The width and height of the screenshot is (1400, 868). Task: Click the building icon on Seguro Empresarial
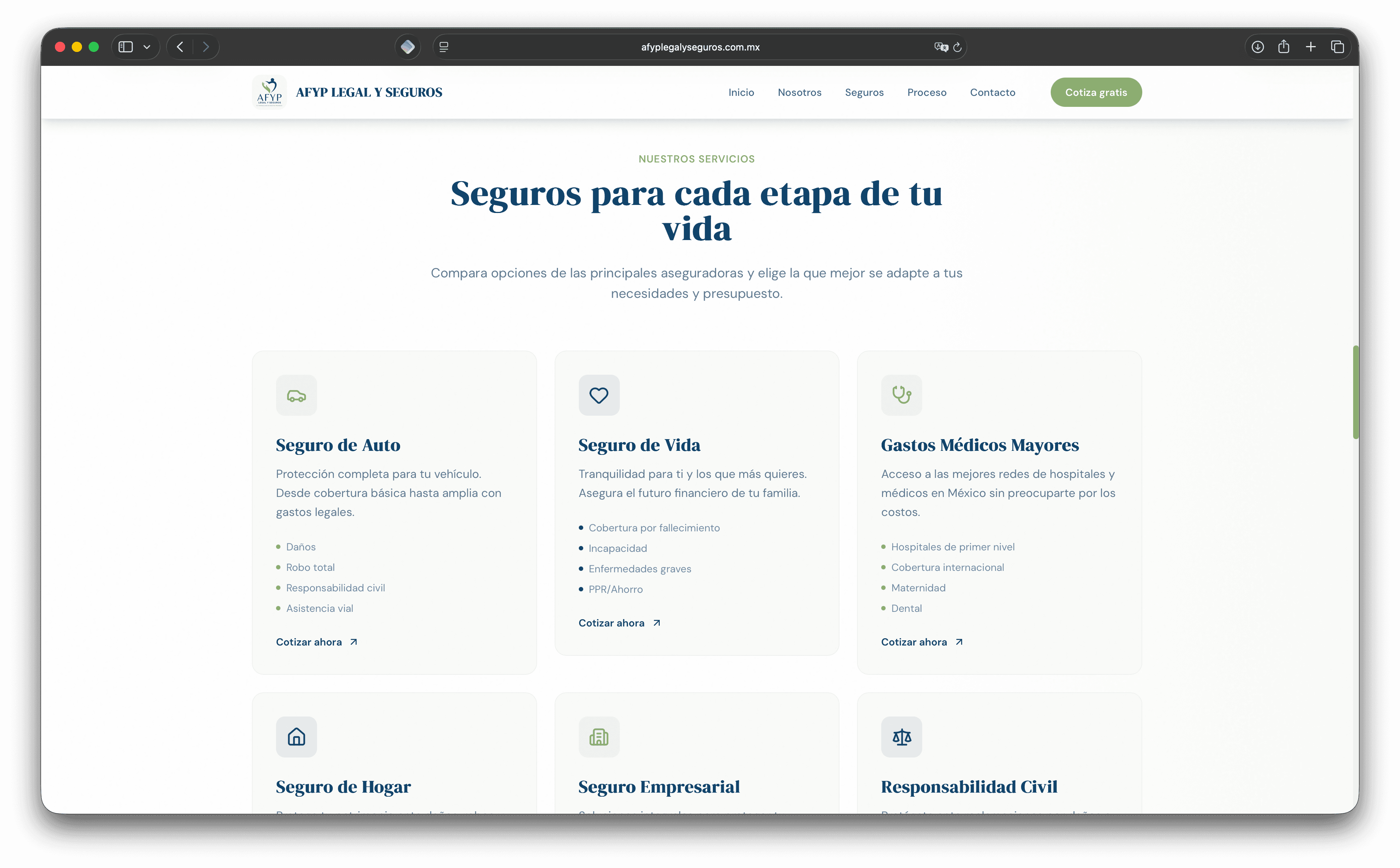point(599,737)
